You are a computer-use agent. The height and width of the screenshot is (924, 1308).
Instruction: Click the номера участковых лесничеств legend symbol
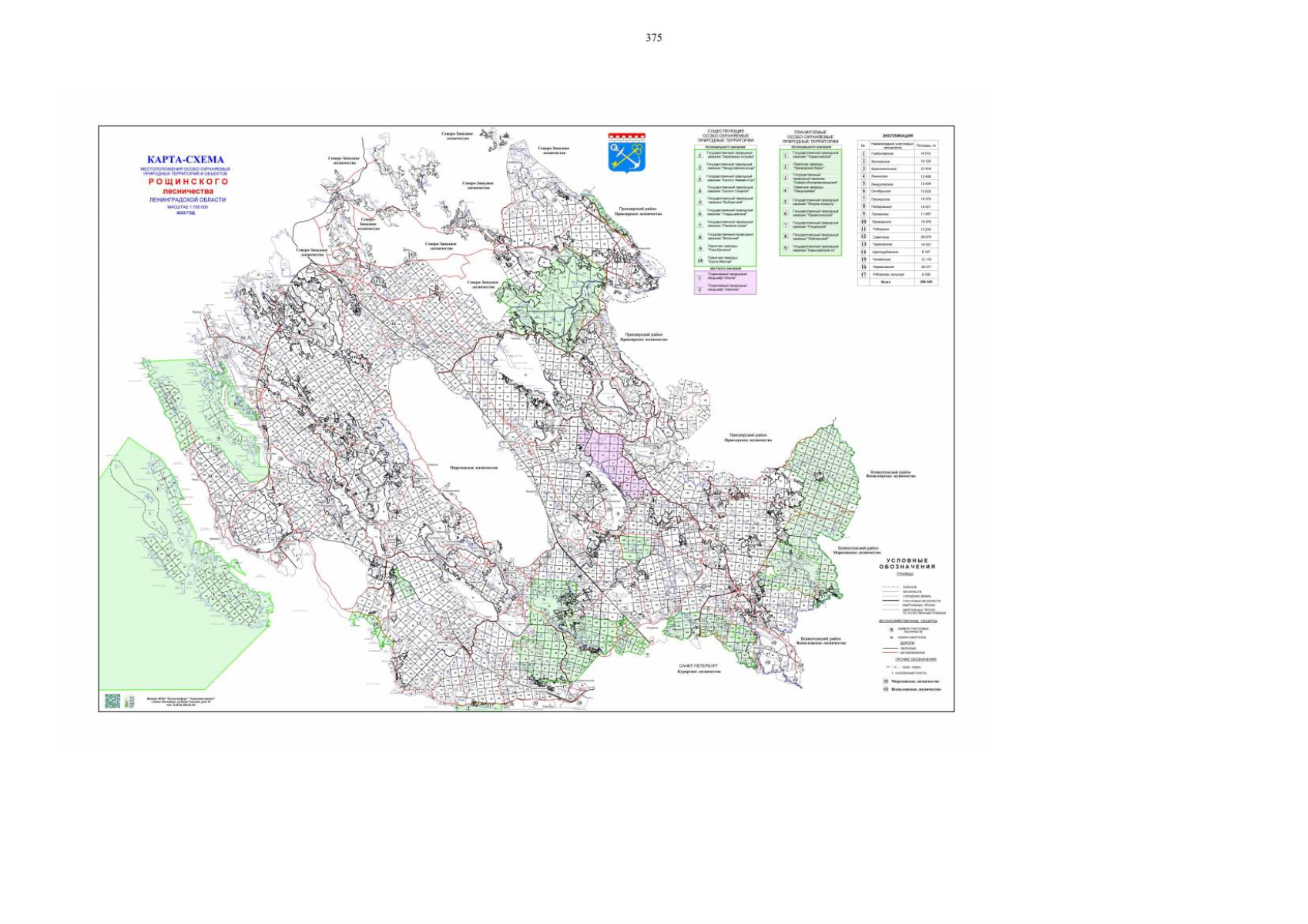coord(891,629)
